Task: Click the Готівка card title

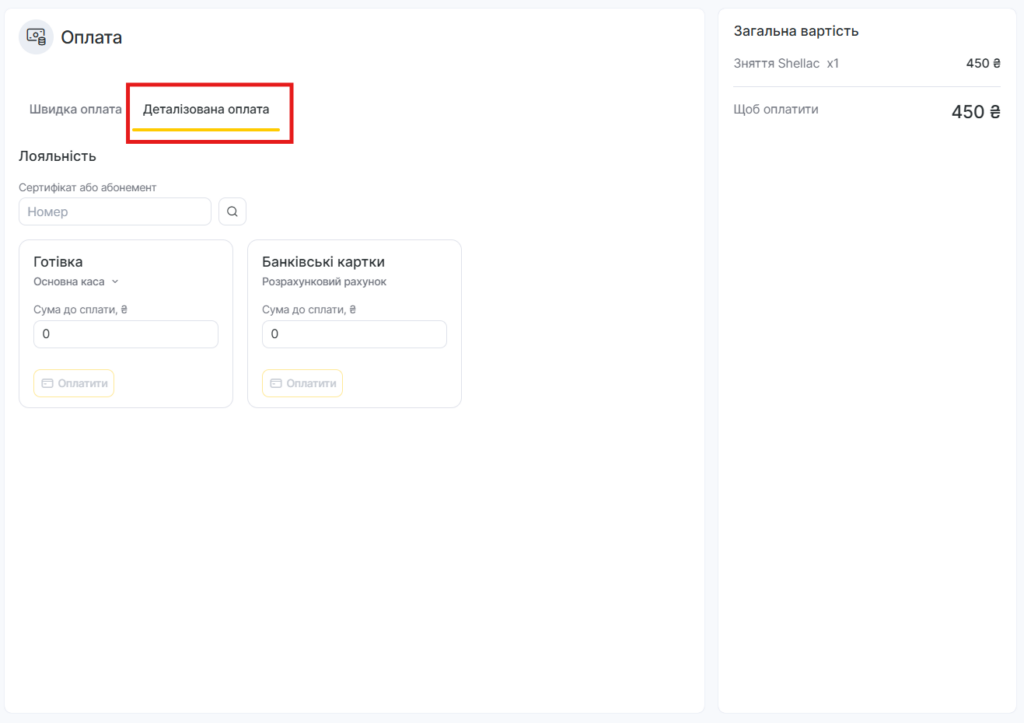Action: point(58,262)
